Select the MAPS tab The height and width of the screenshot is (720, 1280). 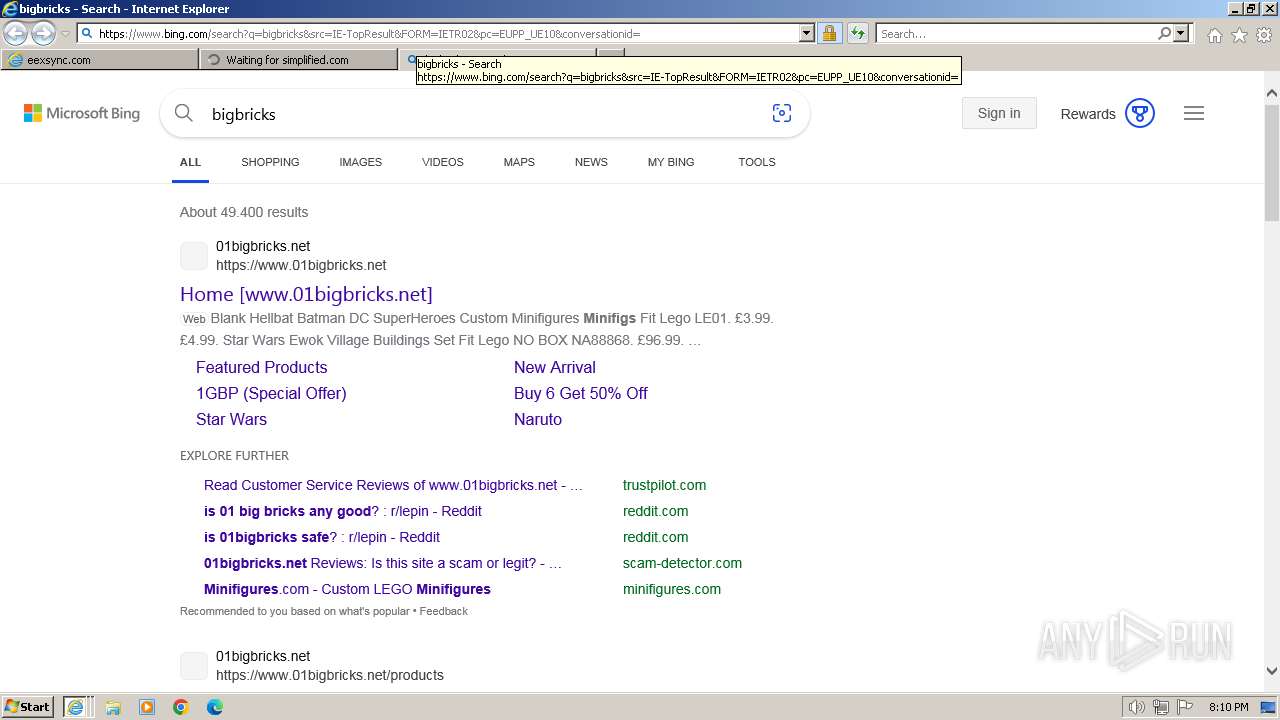pyautogui.click(x=519, y=162)
